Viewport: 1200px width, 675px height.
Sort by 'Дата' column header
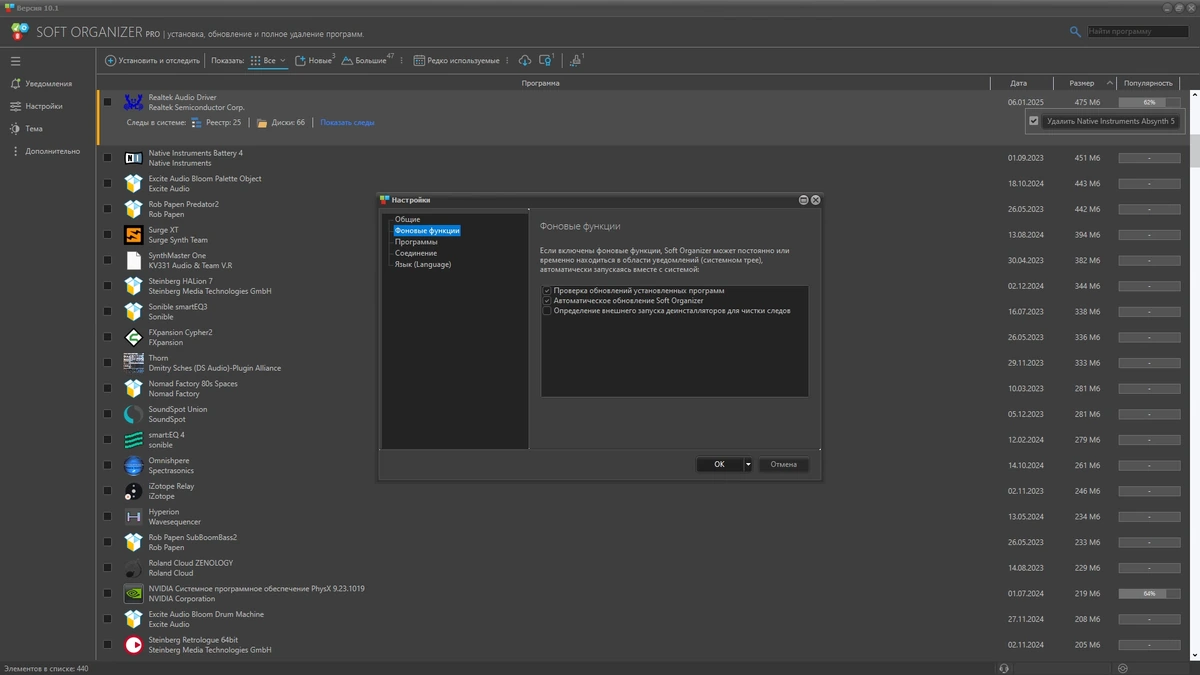click(1018, 83)
